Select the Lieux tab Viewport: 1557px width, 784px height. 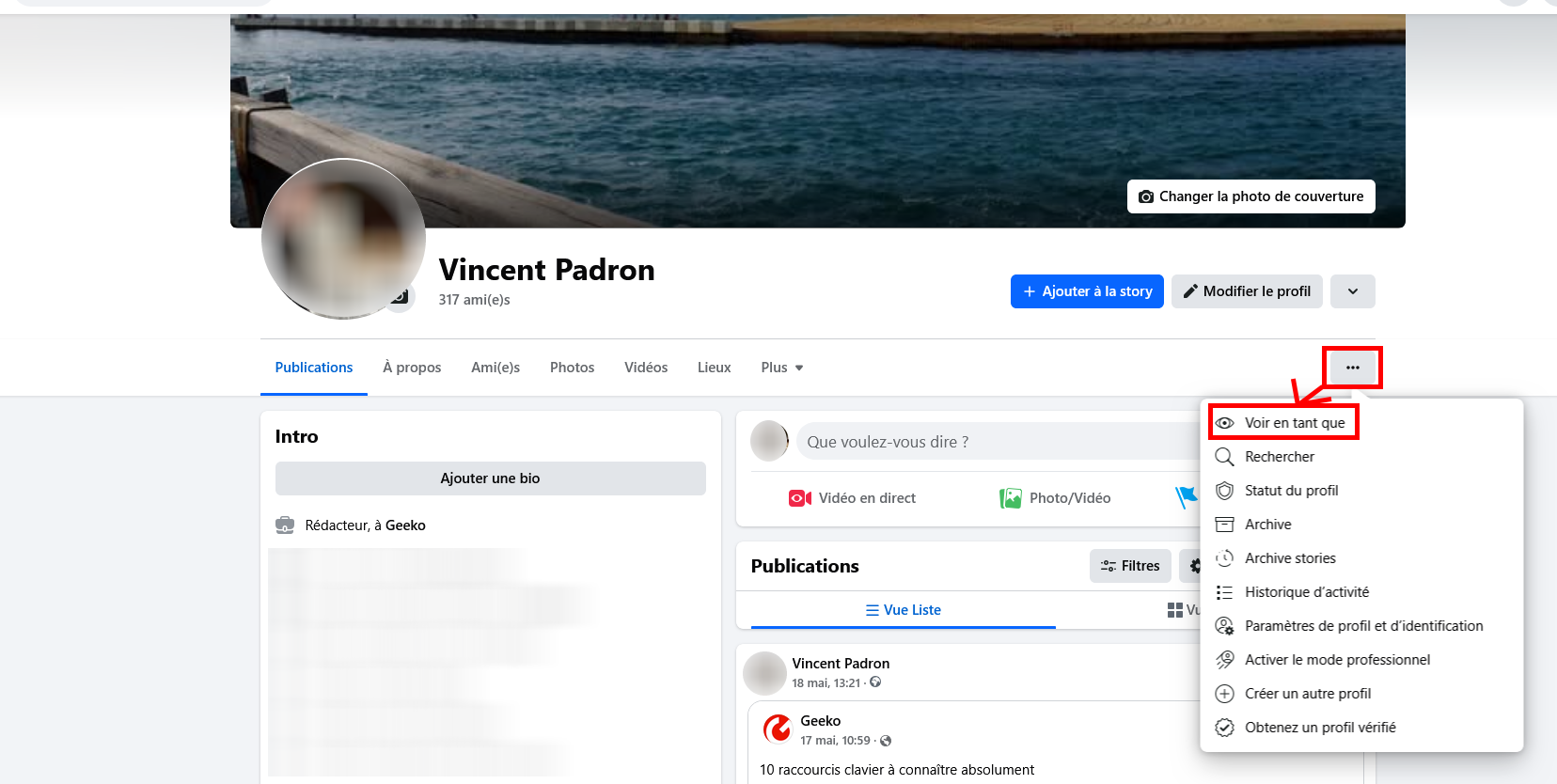click(x=715, y=368)
